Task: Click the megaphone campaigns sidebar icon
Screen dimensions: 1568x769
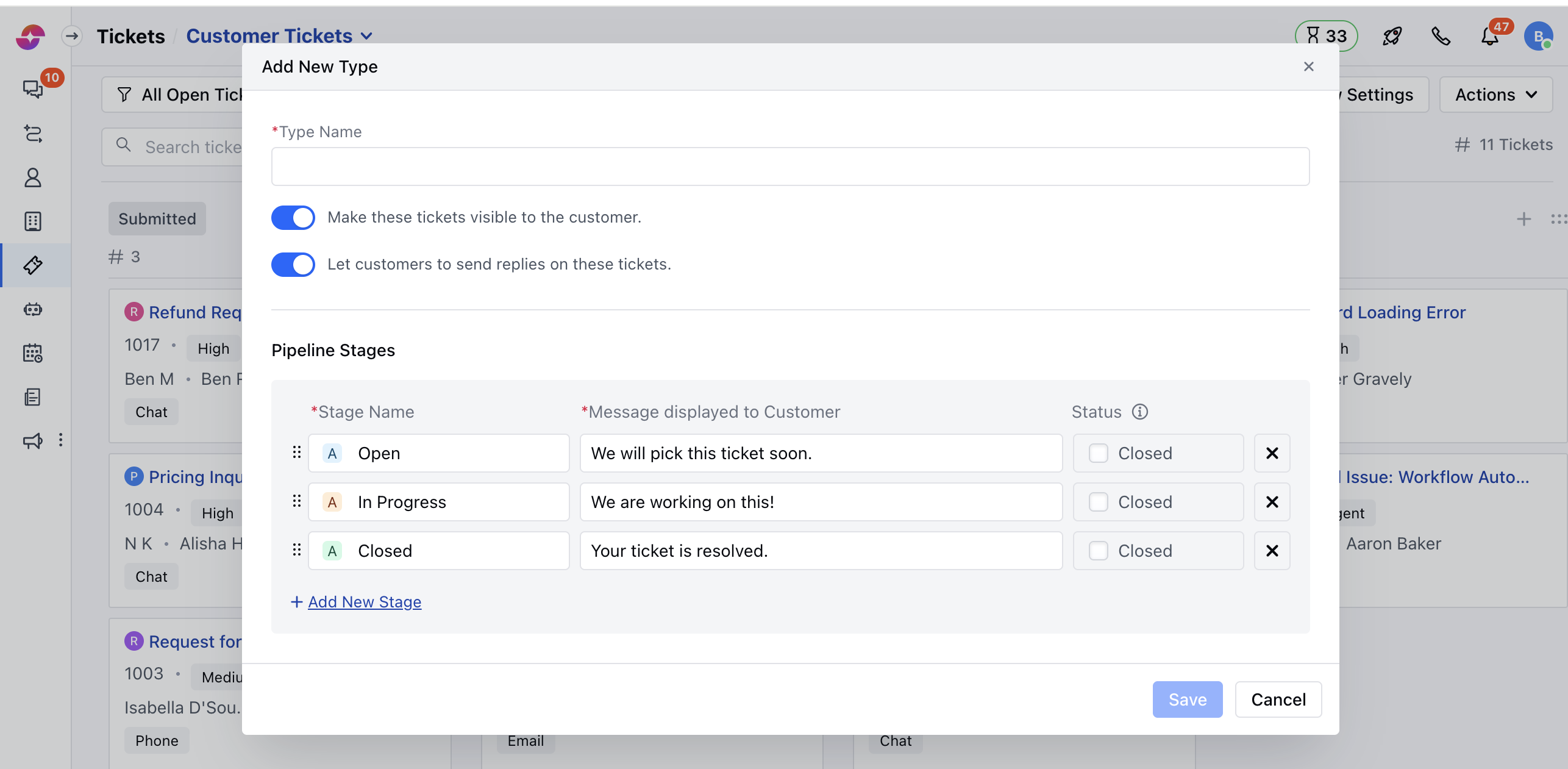Action: tap(33, 440)
